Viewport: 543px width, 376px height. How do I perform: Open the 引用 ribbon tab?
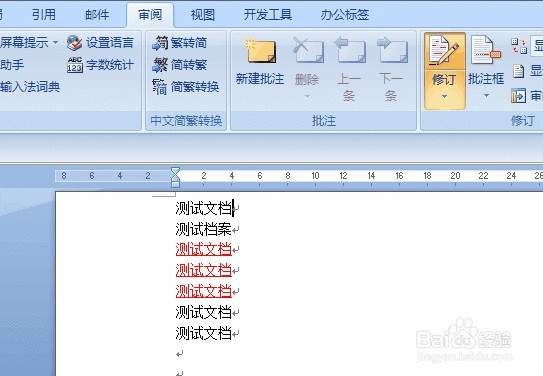click(44, 15)
